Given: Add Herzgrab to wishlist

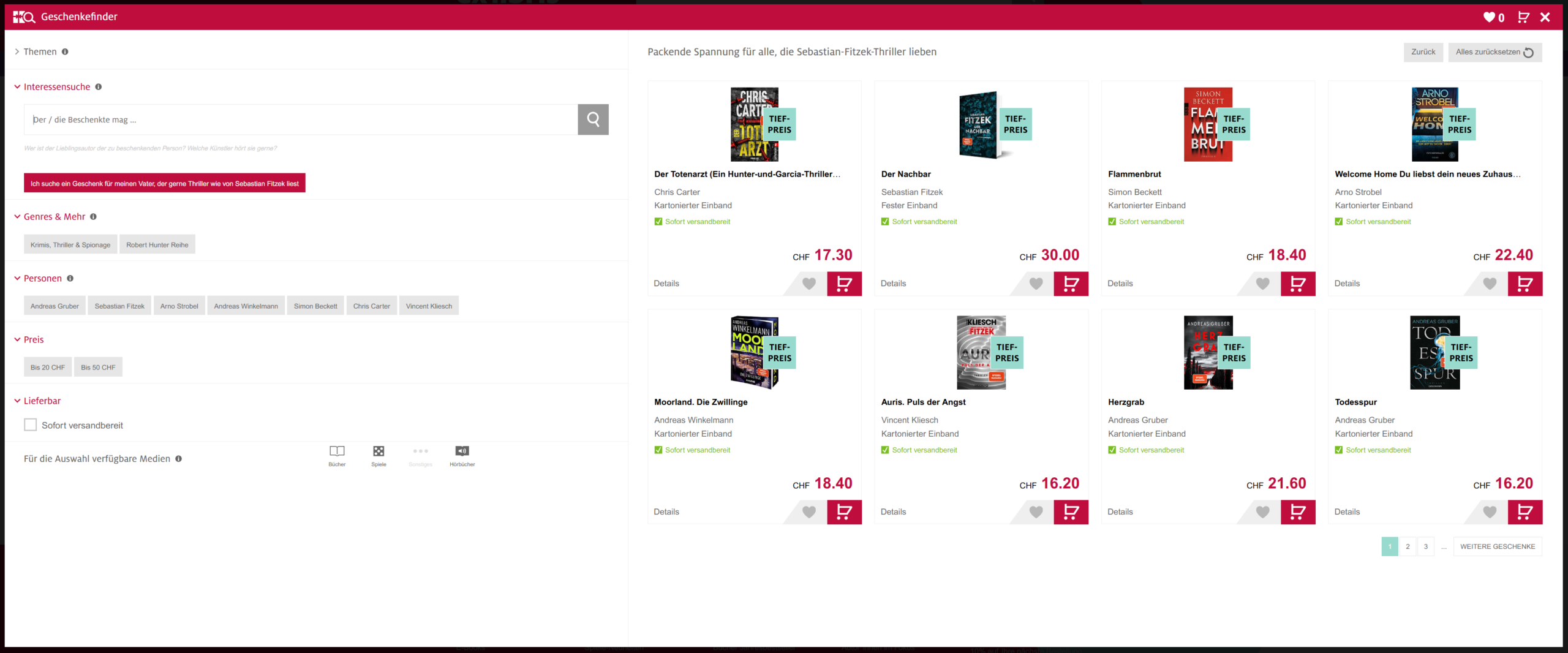Looking at the screenshot, I should (x=1263, y=512).
